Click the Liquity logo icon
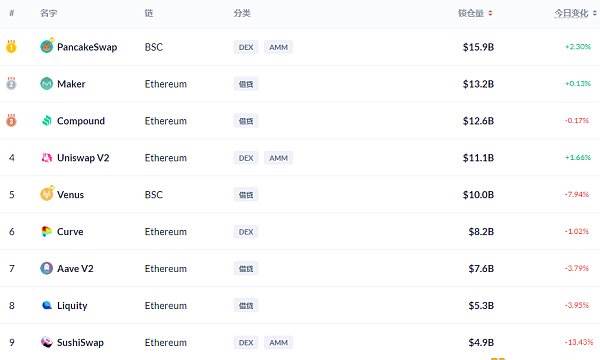This screenshot has width=600, height=360. pos(47,305)
